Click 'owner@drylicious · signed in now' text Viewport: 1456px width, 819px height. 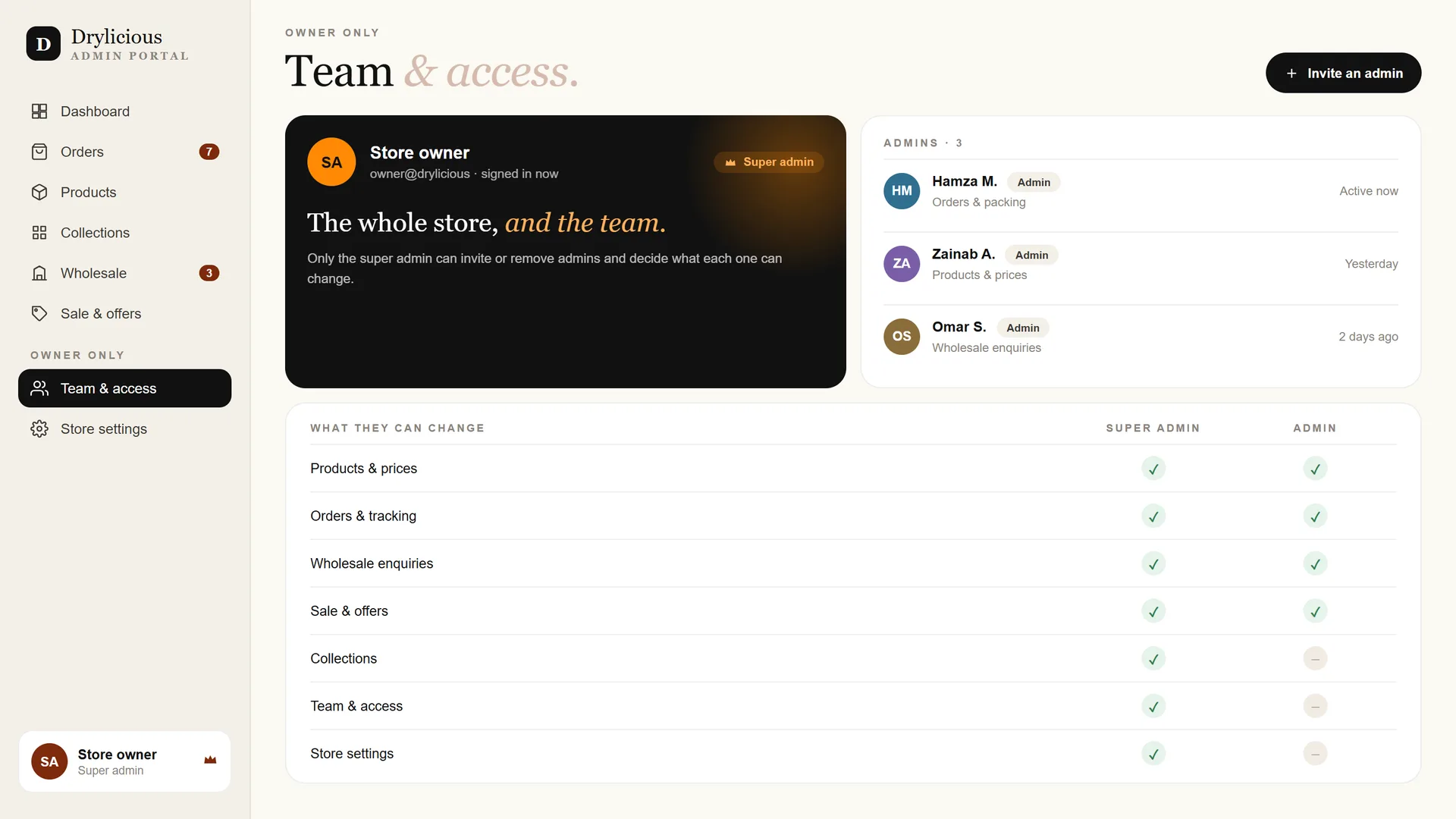tap(464, 174)
